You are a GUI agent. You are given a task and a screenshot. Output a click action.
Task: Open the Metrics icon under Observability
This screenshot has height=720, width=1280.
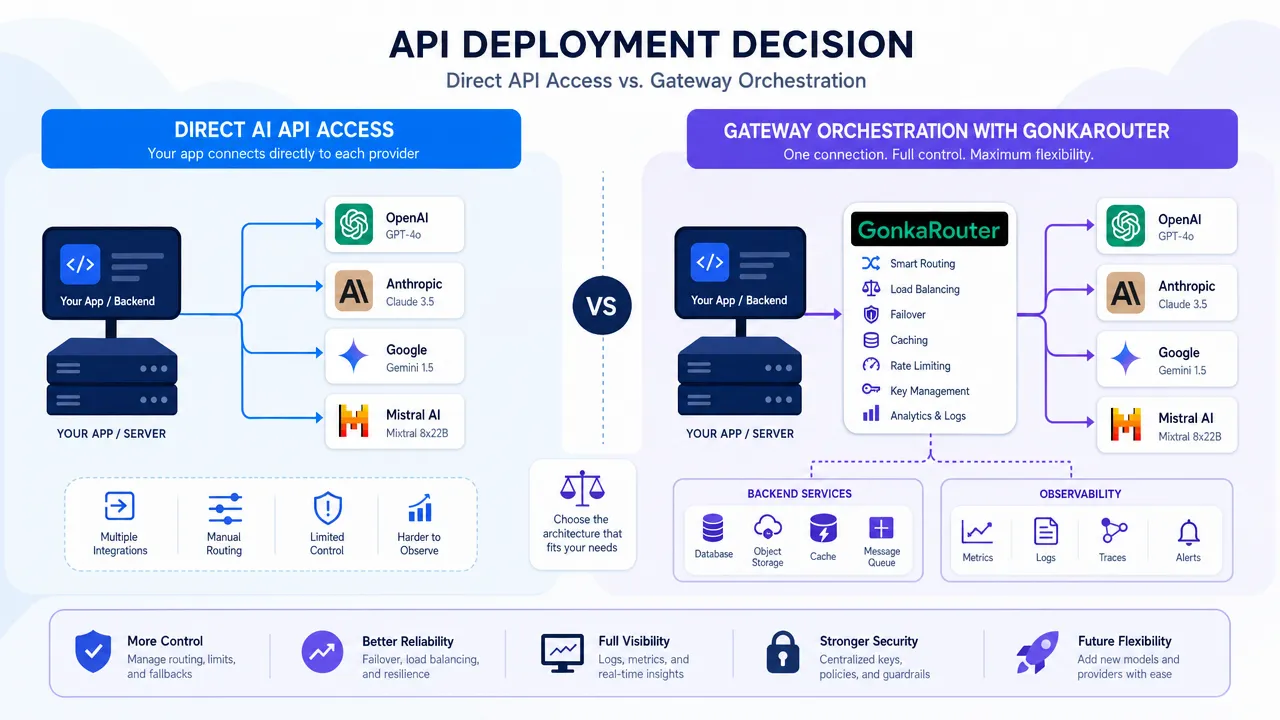pos(977,532)
